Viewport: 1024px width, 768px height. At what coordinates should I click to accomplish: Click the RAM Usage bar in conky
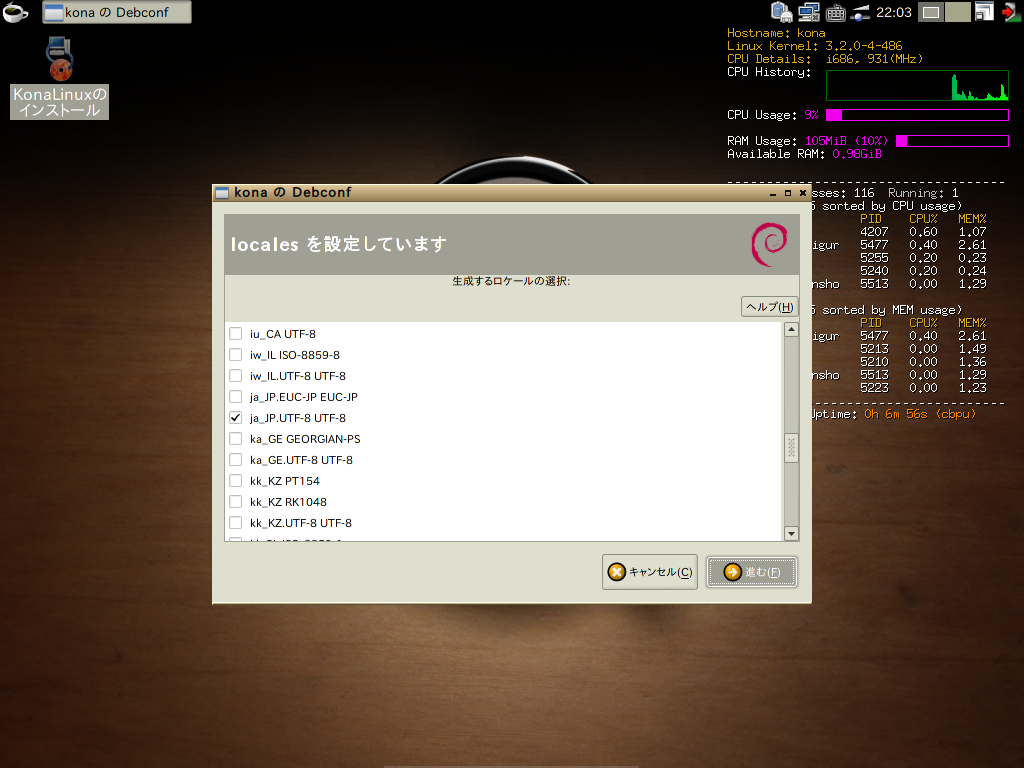[952, 140]
